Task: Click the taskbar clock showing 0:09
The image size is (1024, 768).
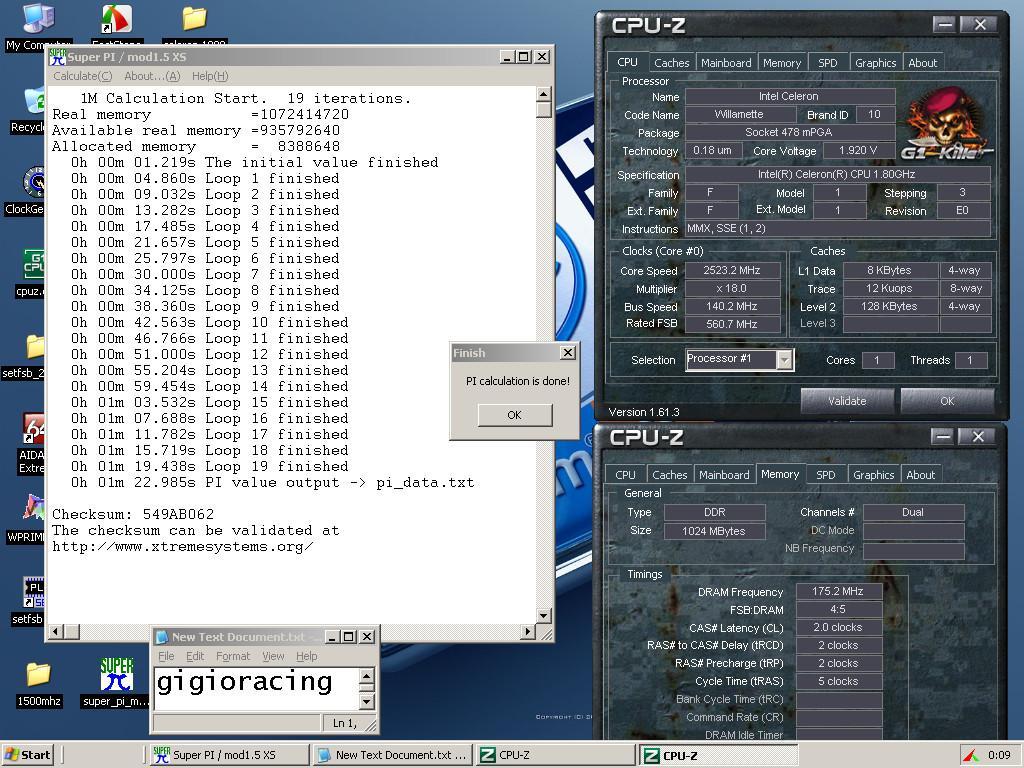Action: pyautogui.click(x=999, y=755)
